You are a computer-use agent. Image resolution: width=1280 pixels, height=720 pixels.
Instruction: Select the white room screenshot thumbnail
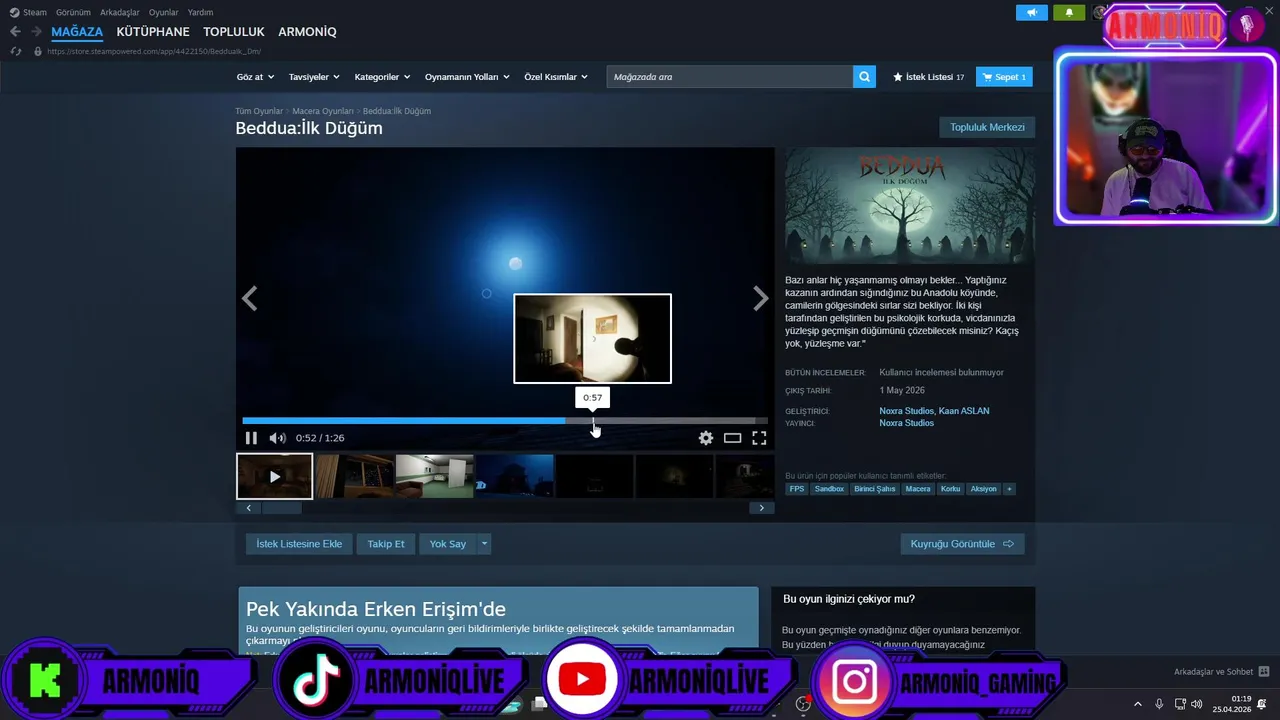[x=434, y=476]
